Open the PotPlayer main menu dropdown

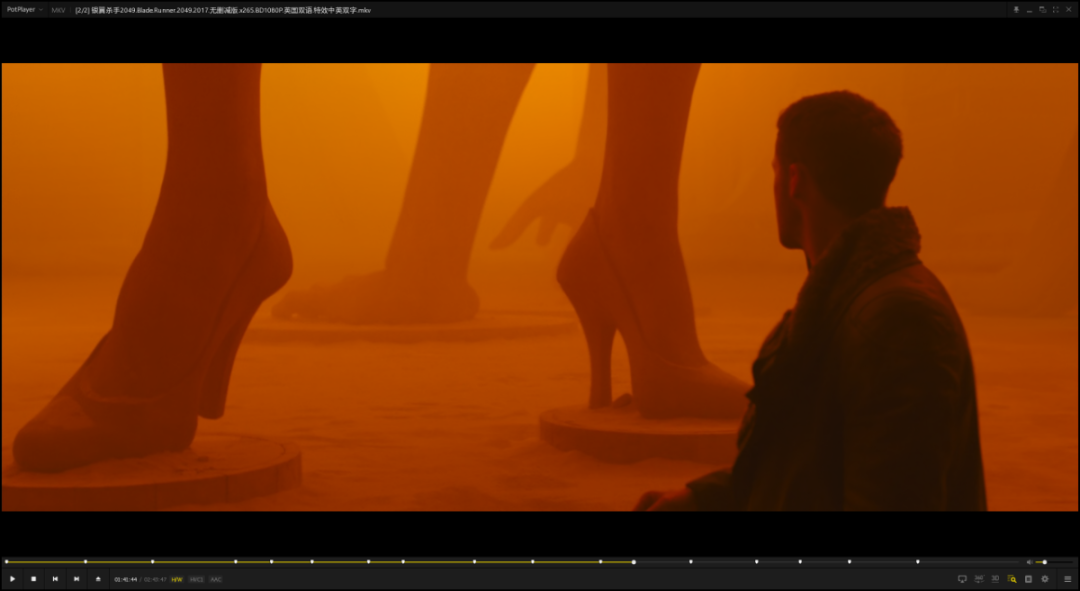pyautogui.click(x=24, y=10)
